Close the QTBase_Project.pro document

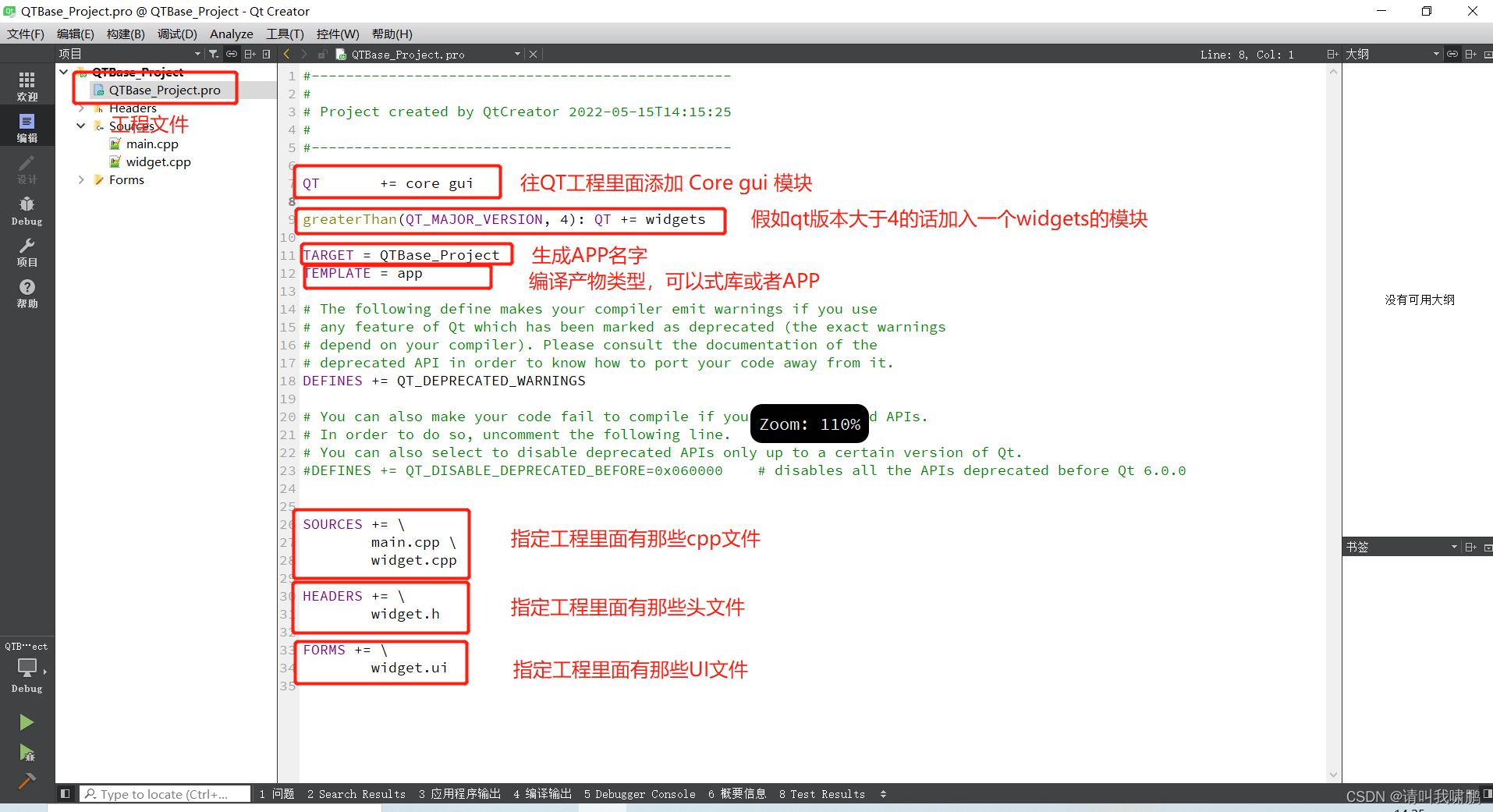coord(533,54)
